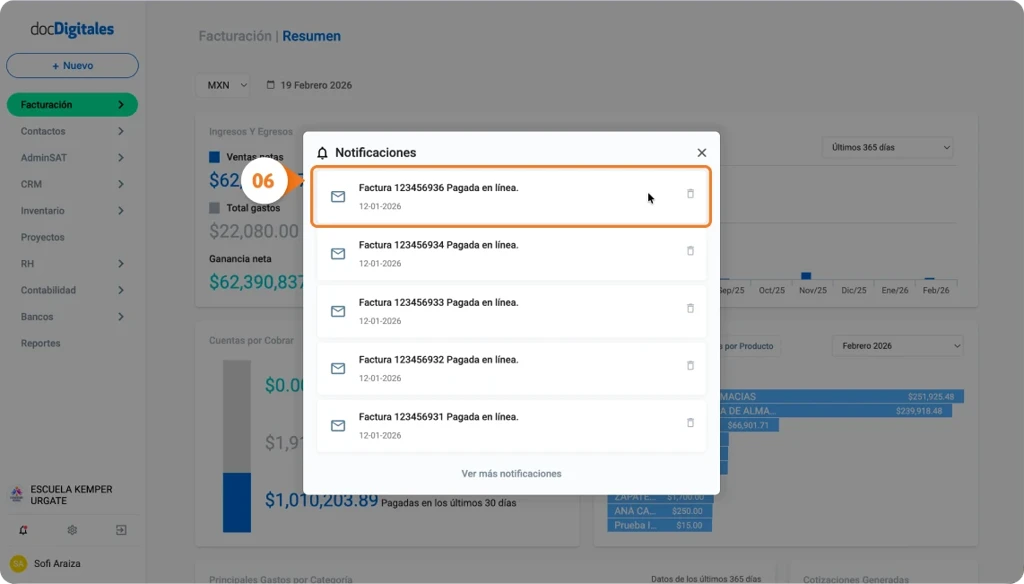Click the docDigitales logo

[x=71, y=28]
